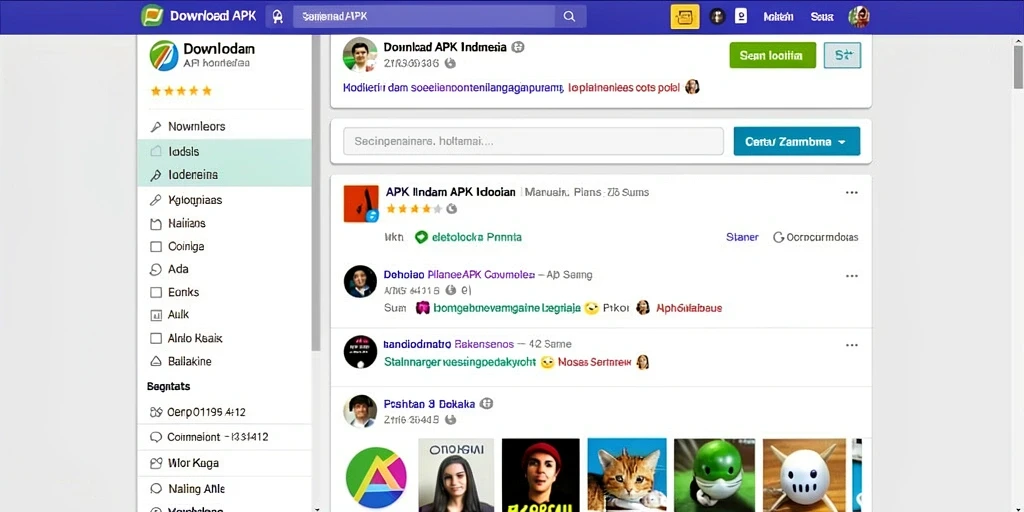Click the green checkmark badge near eletolocka Pnnnta
This screenshot has height=512, width=1024.
click(421, 238)
